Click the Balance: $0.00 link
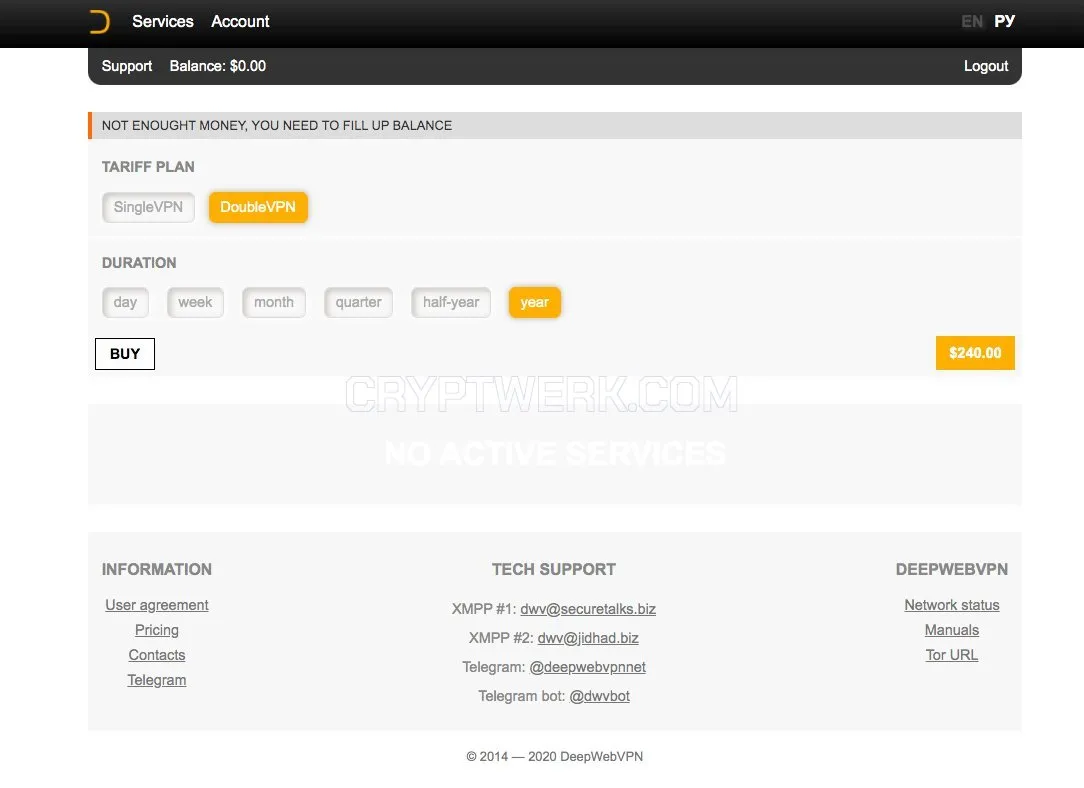1084x788 pixels. click(x=218, y=66)
